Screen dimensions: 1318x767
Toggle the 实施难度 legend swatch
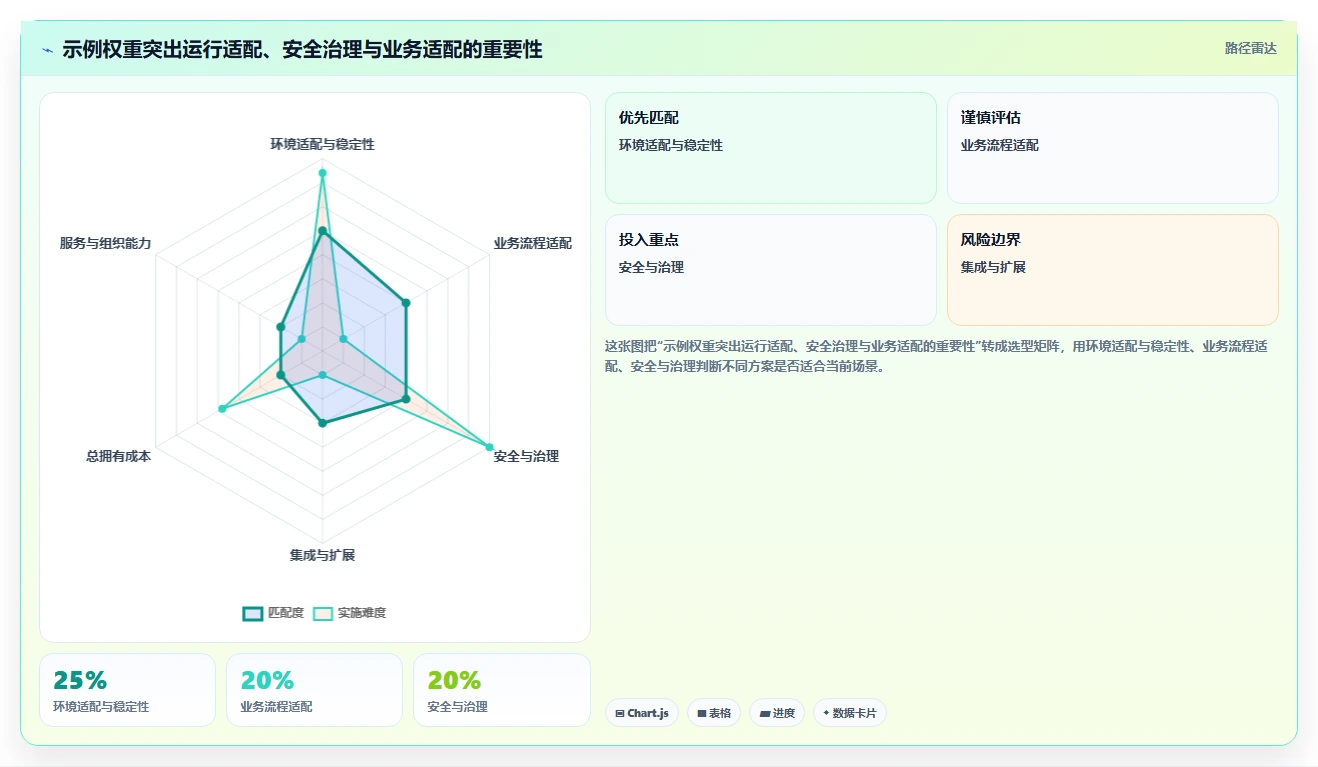(323, 613)
